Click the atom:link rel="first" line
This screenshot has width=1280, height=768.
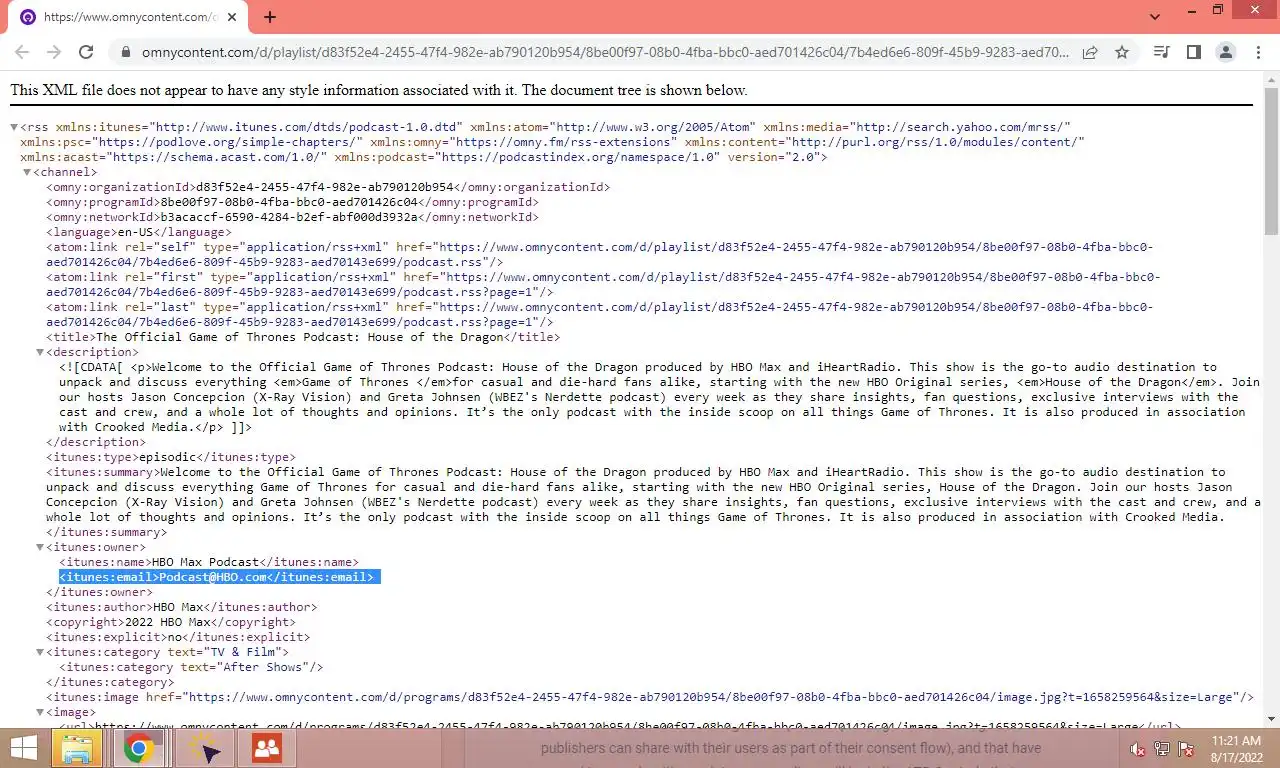[603, 284]
